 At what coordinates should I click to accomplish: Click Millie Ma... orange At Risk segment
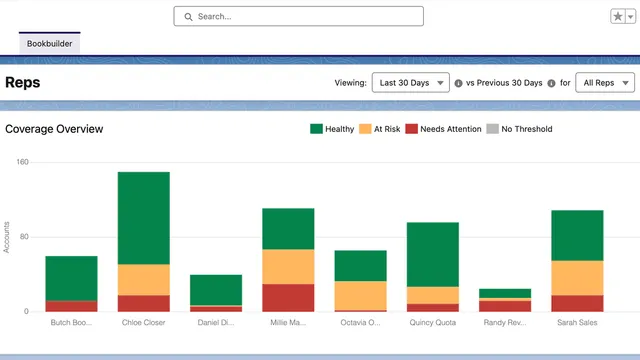(x=288, y=267)
